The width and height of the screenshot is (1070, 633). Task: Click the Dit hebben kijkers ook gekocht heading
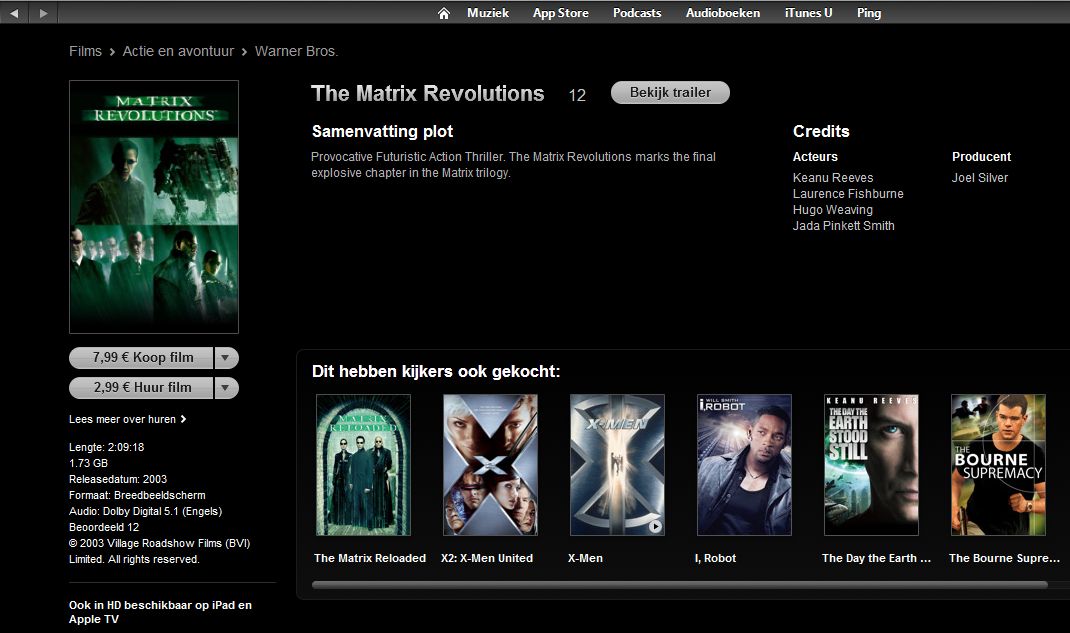[x=436, y=372]
